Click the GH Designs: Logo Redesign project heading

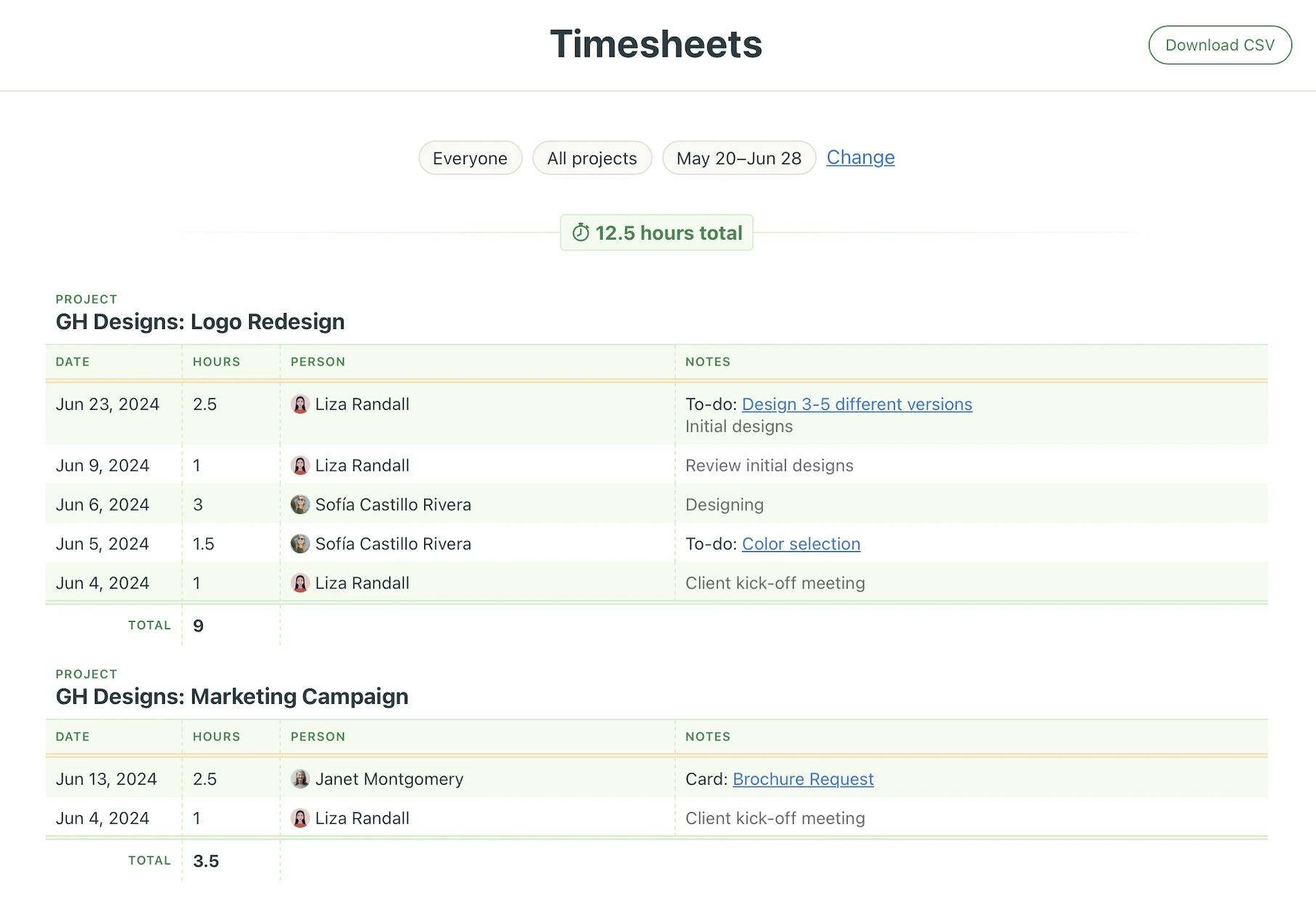[x=200, y=322]
